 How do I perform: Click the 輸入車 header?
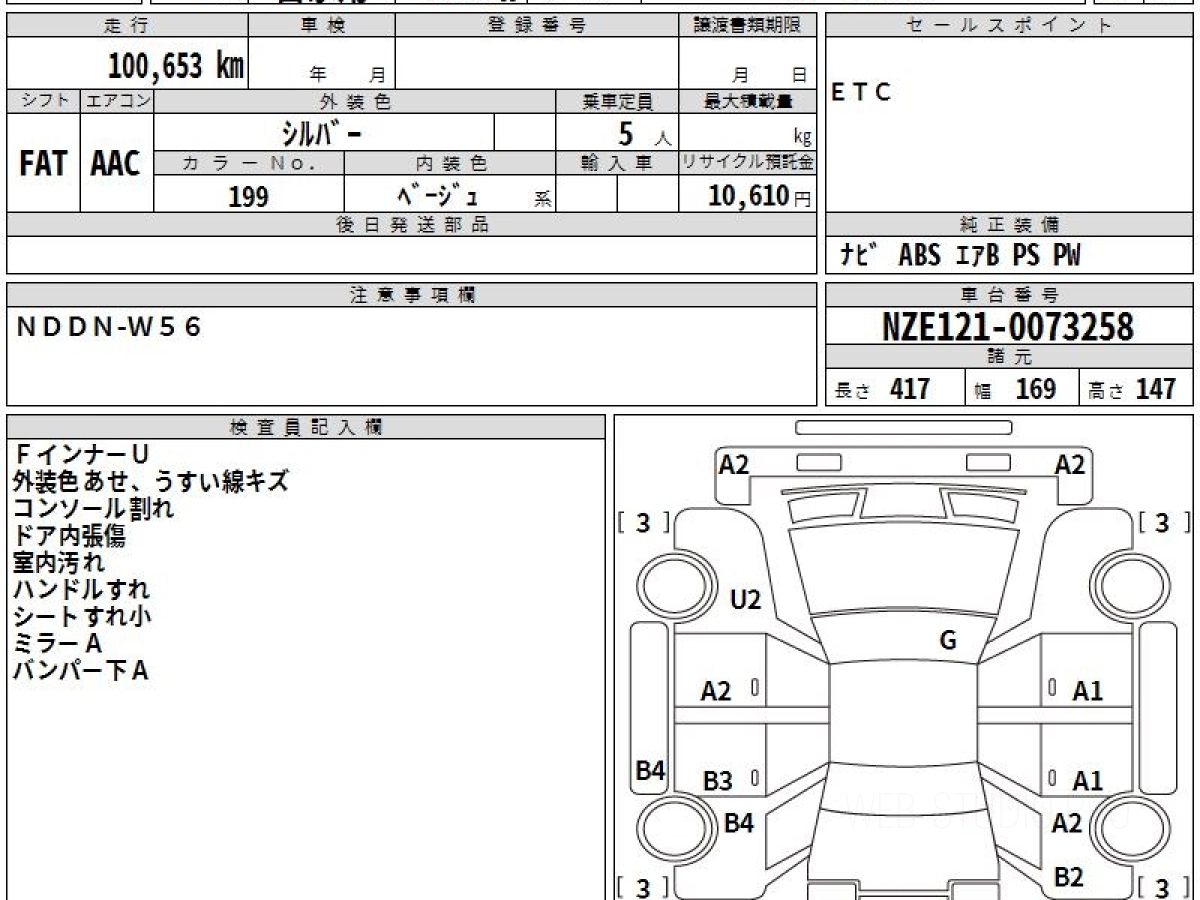[x=617, y=163]
